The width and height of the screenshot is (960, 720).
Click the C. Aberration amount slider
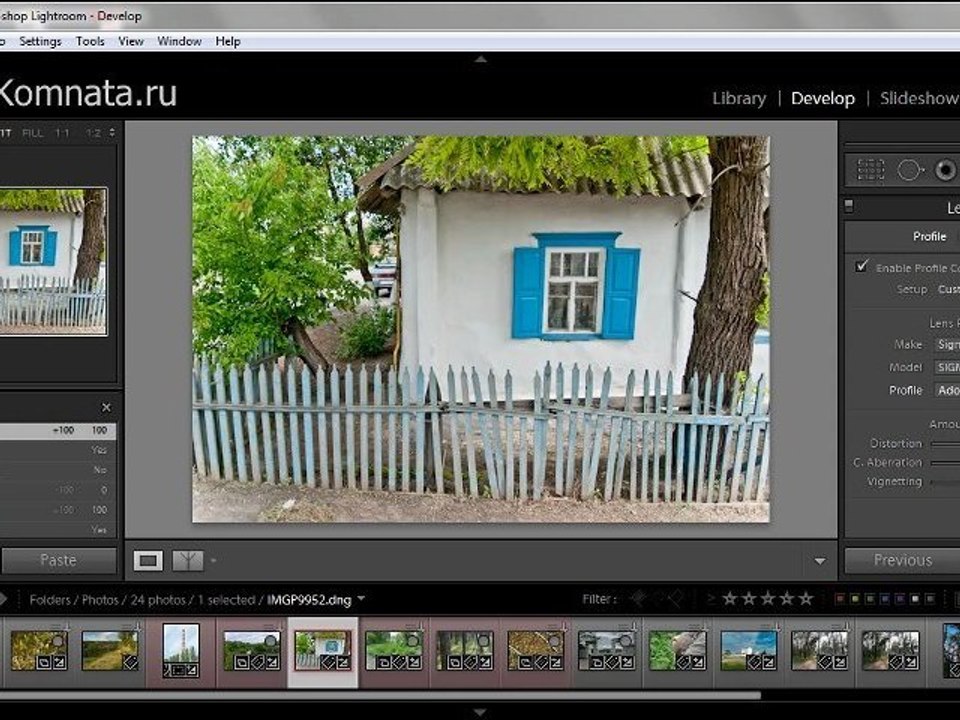(945, 462)
